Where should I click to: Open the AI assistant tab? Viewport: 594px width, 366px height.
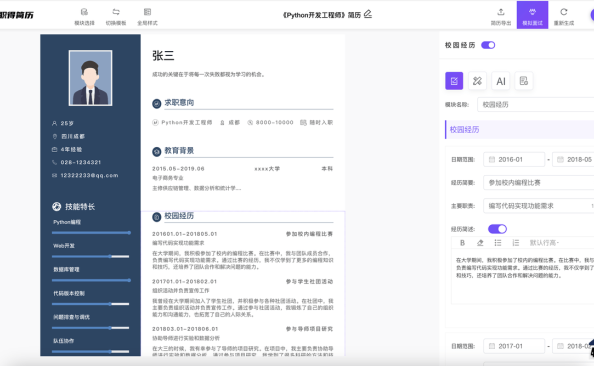(501, 81)
